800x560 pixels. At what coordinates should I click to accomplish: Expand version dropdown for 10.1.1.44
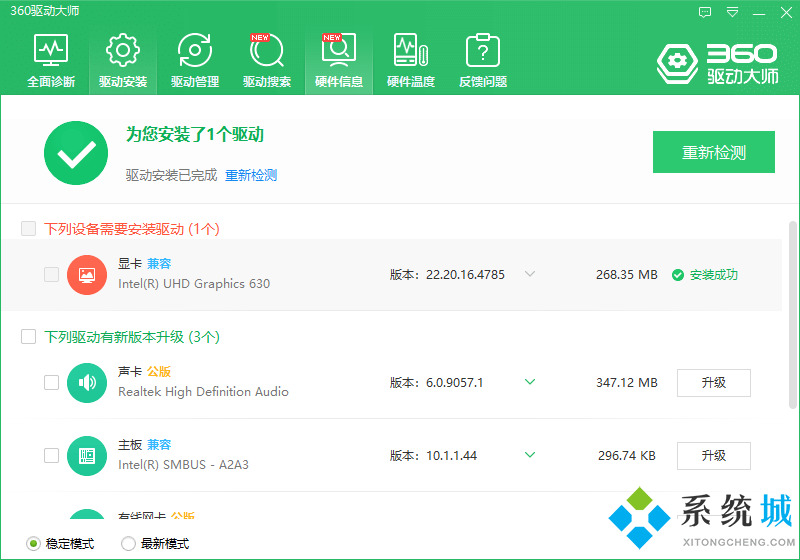click(x=530, y=454)
